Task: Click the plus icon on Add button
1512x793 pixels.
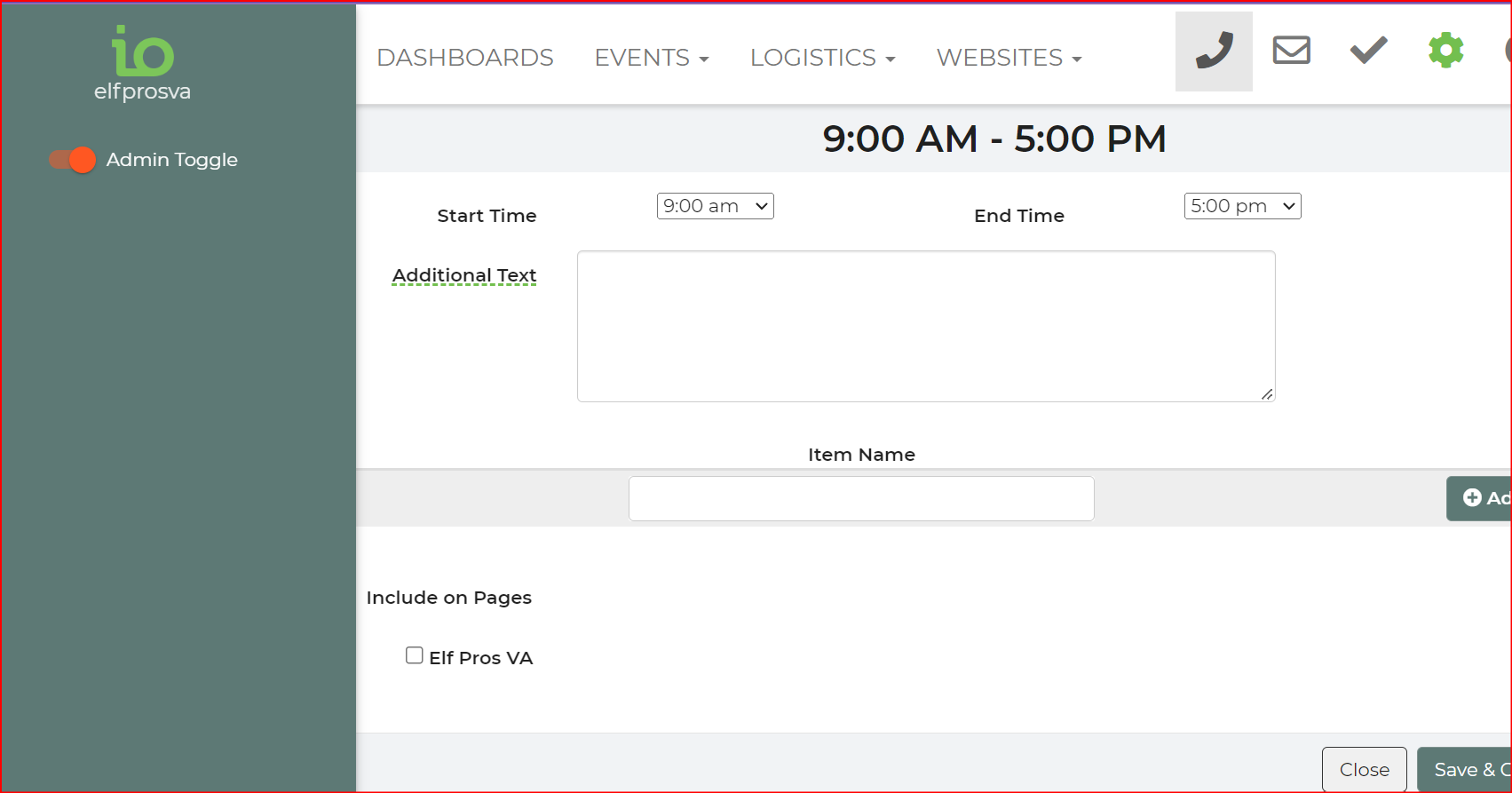Action: 1472,497
